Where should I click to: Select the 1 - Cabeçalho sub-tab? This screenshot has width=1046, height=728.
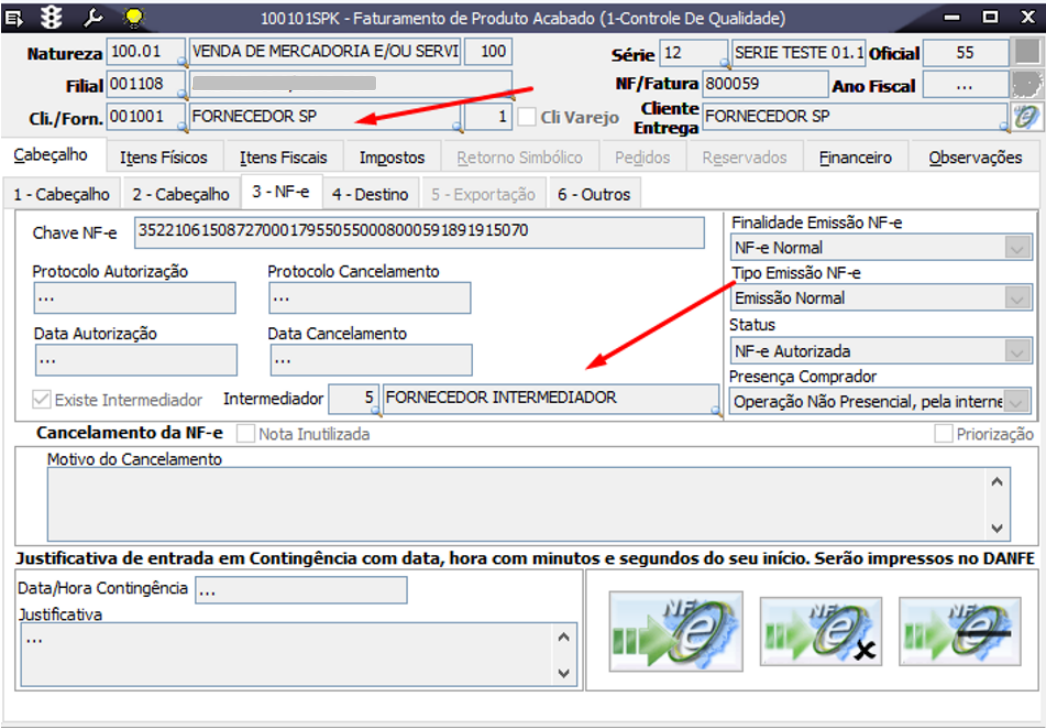pyautogui.click(x=61, y=194)
